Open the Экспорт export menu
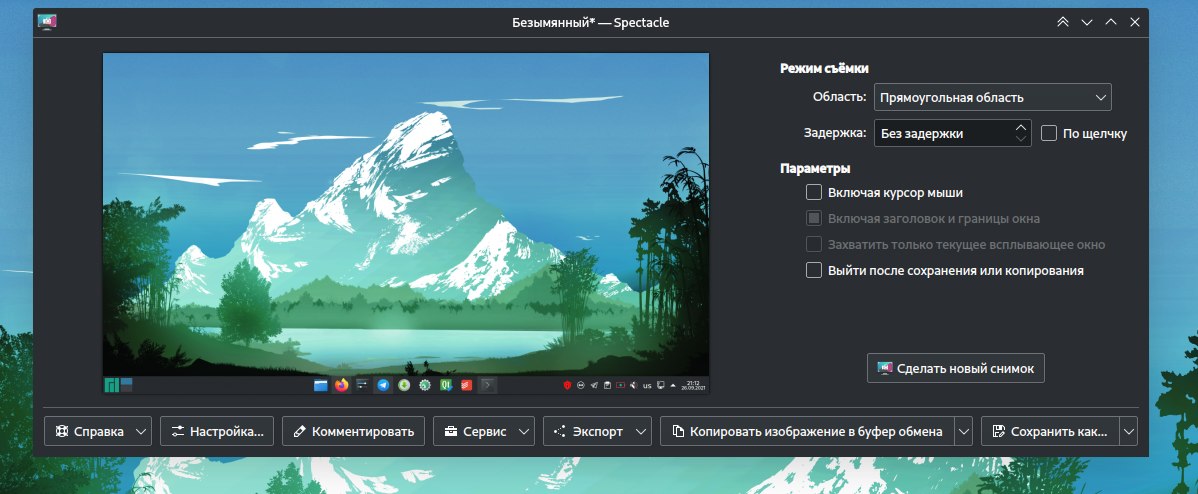Screen dimensions: 1198x494 click(x=597, y=431)
